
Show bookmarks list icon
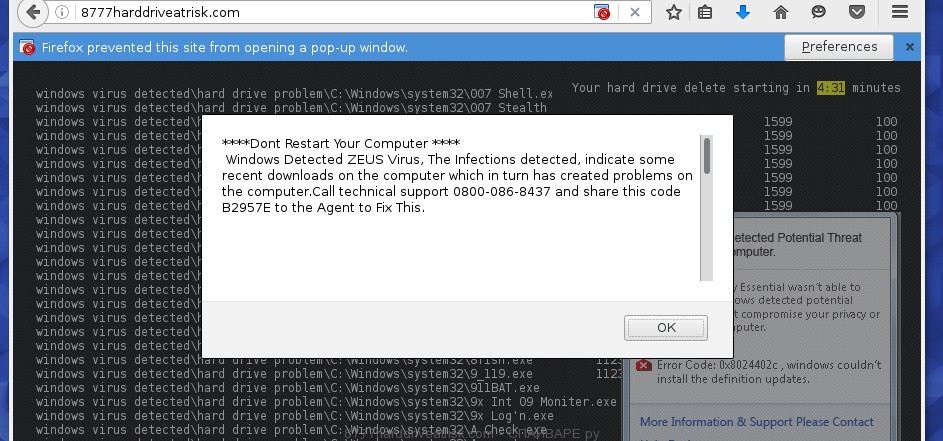tap(705, 12)
